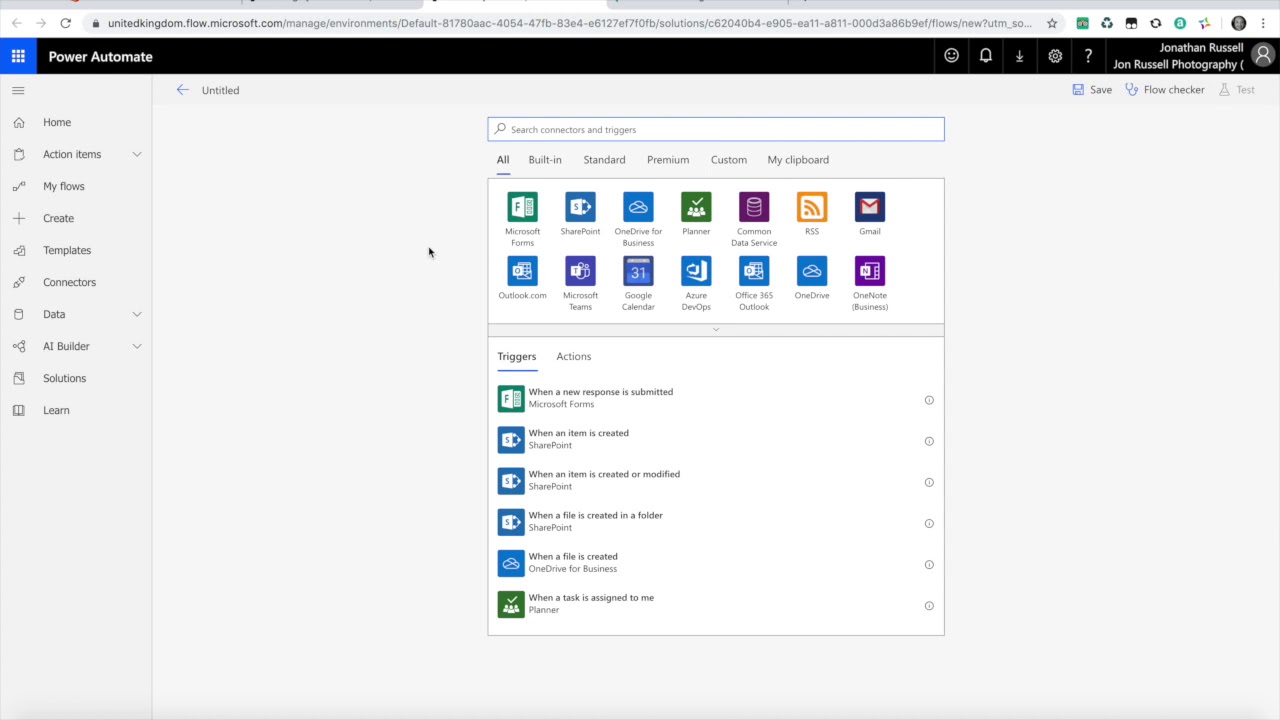Show info for OneDrive file is created trigger

click(929, 564)
